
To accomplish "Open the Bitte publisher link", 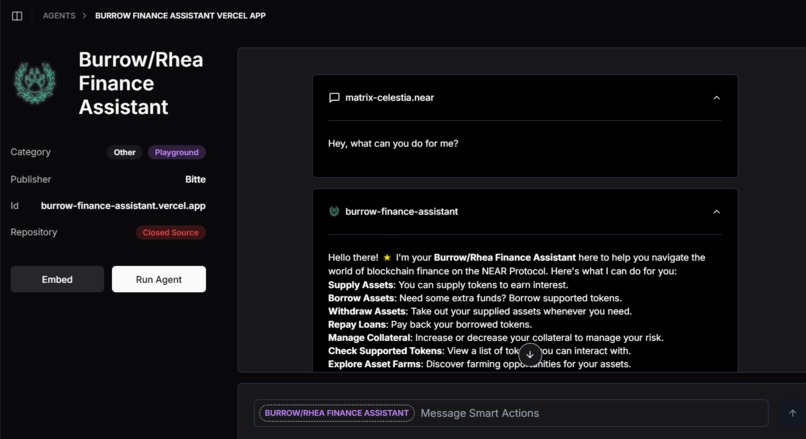I will pos(195,179).
